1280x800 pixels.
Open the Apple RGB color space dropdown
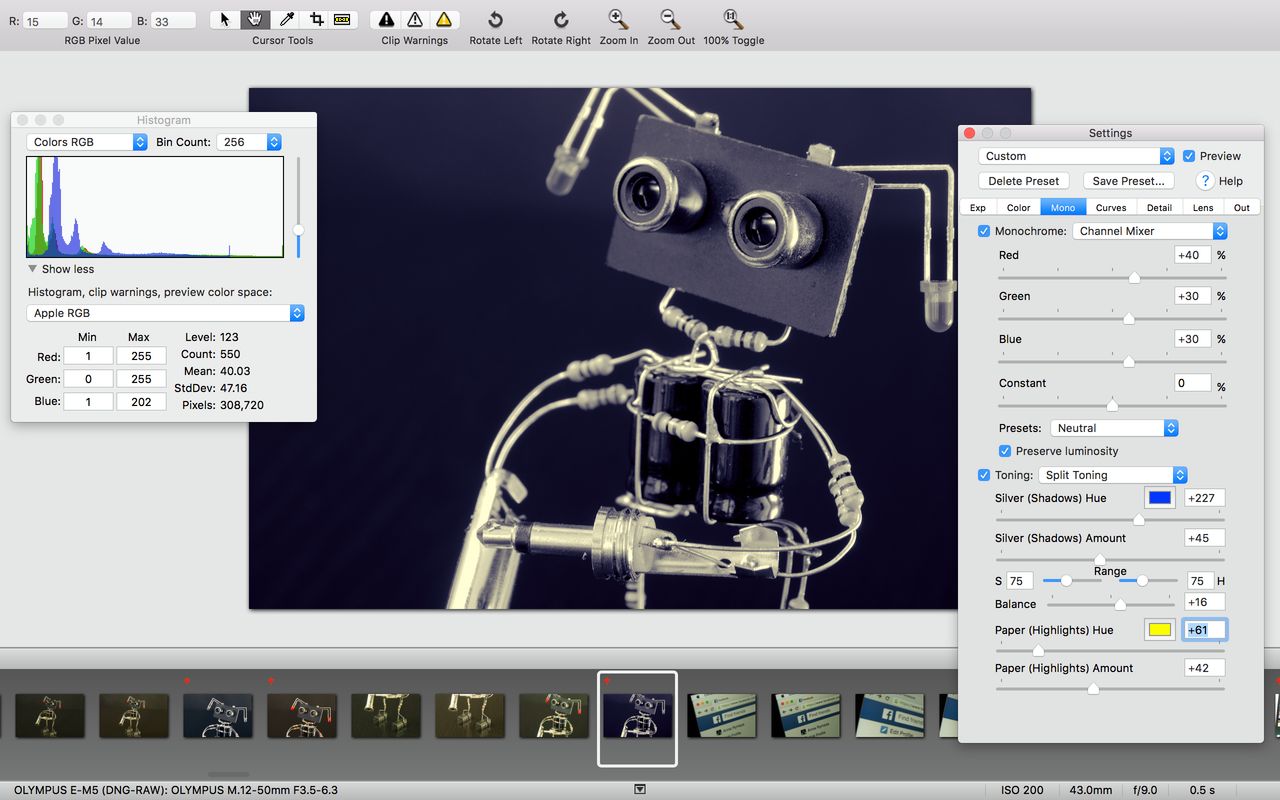(x=166, y=313)
